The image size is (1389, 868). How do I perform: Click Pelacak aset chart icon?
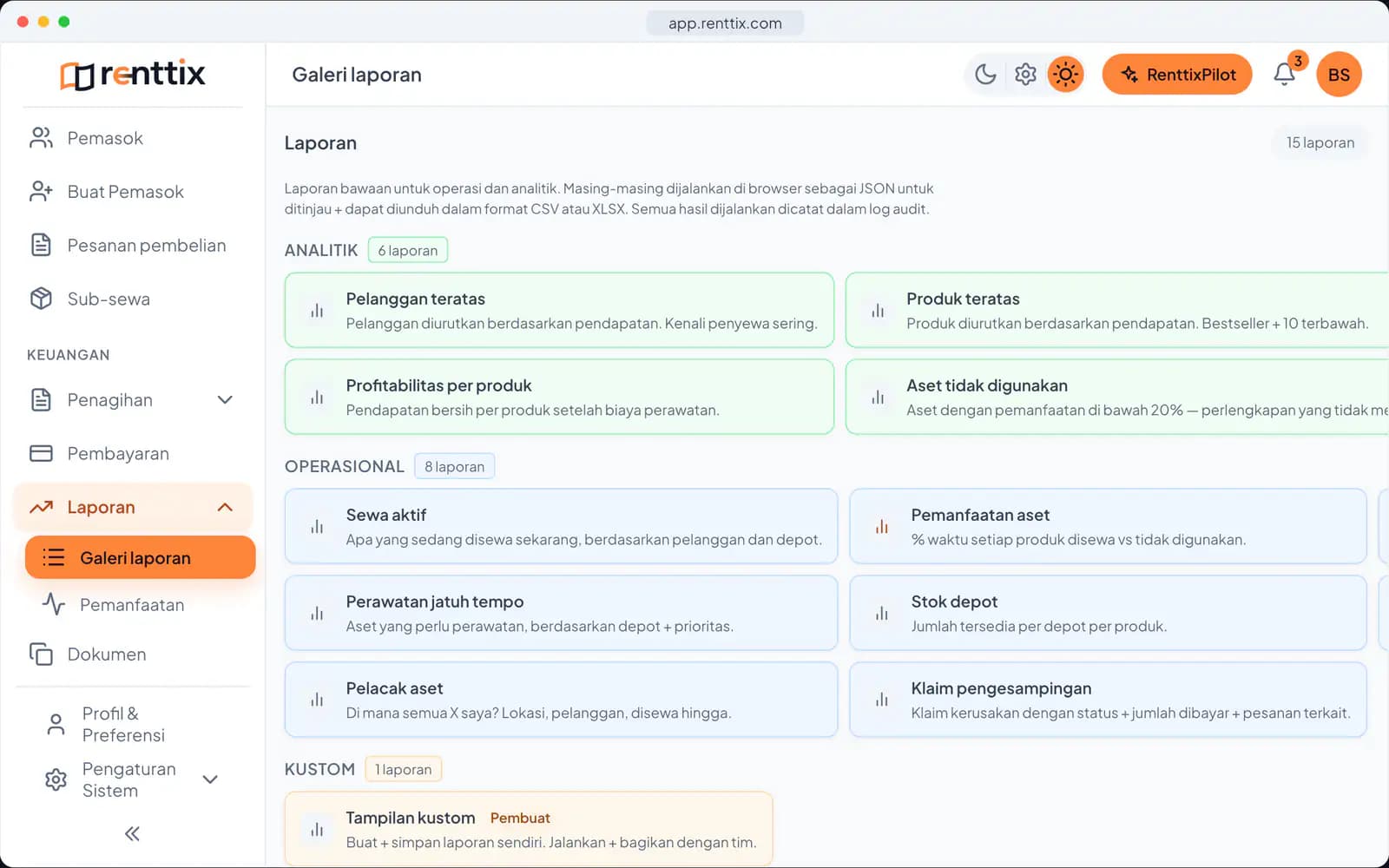coord(317,700)
